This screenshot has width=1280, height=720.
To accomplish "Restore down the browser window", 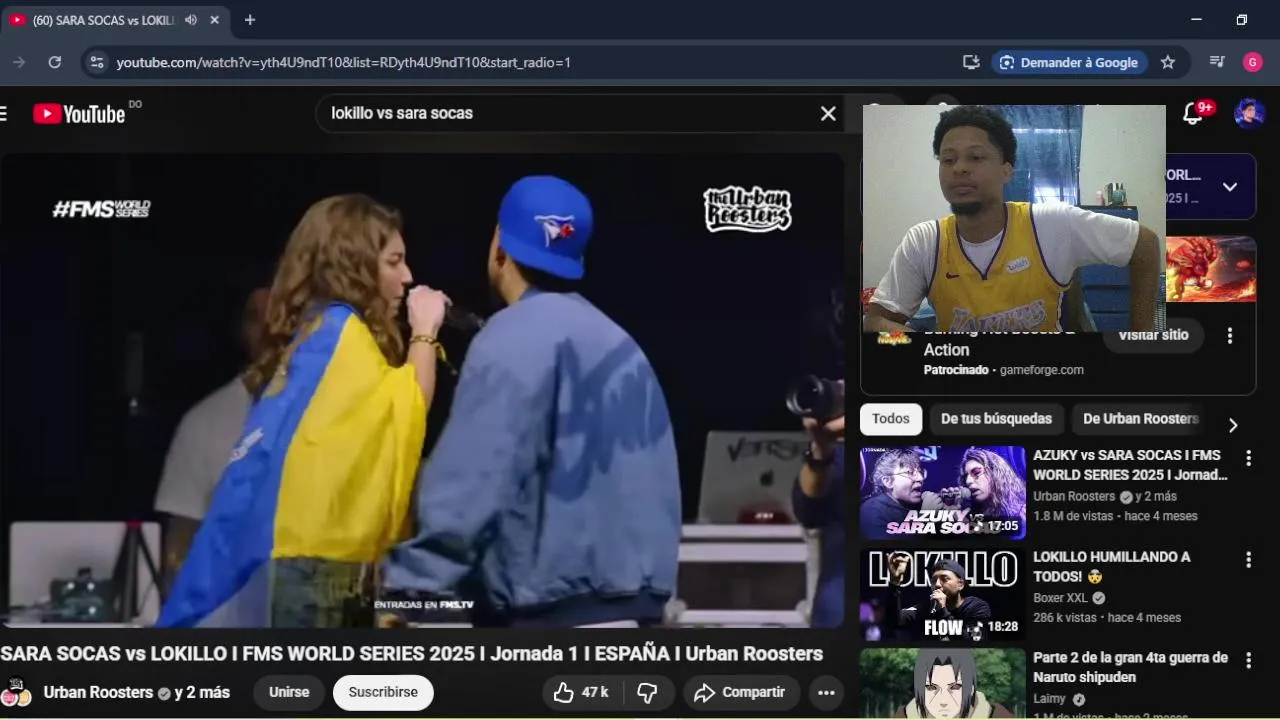I will pos(1242,20).
